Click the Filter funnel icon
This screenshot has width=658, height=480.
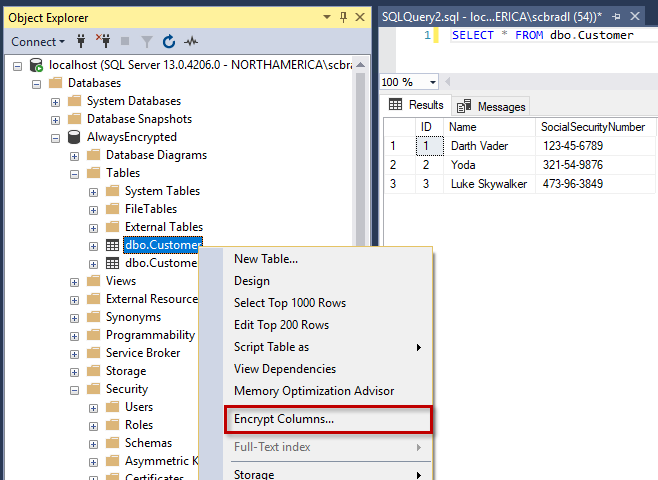pyautogui.click(x=147, y=42)
